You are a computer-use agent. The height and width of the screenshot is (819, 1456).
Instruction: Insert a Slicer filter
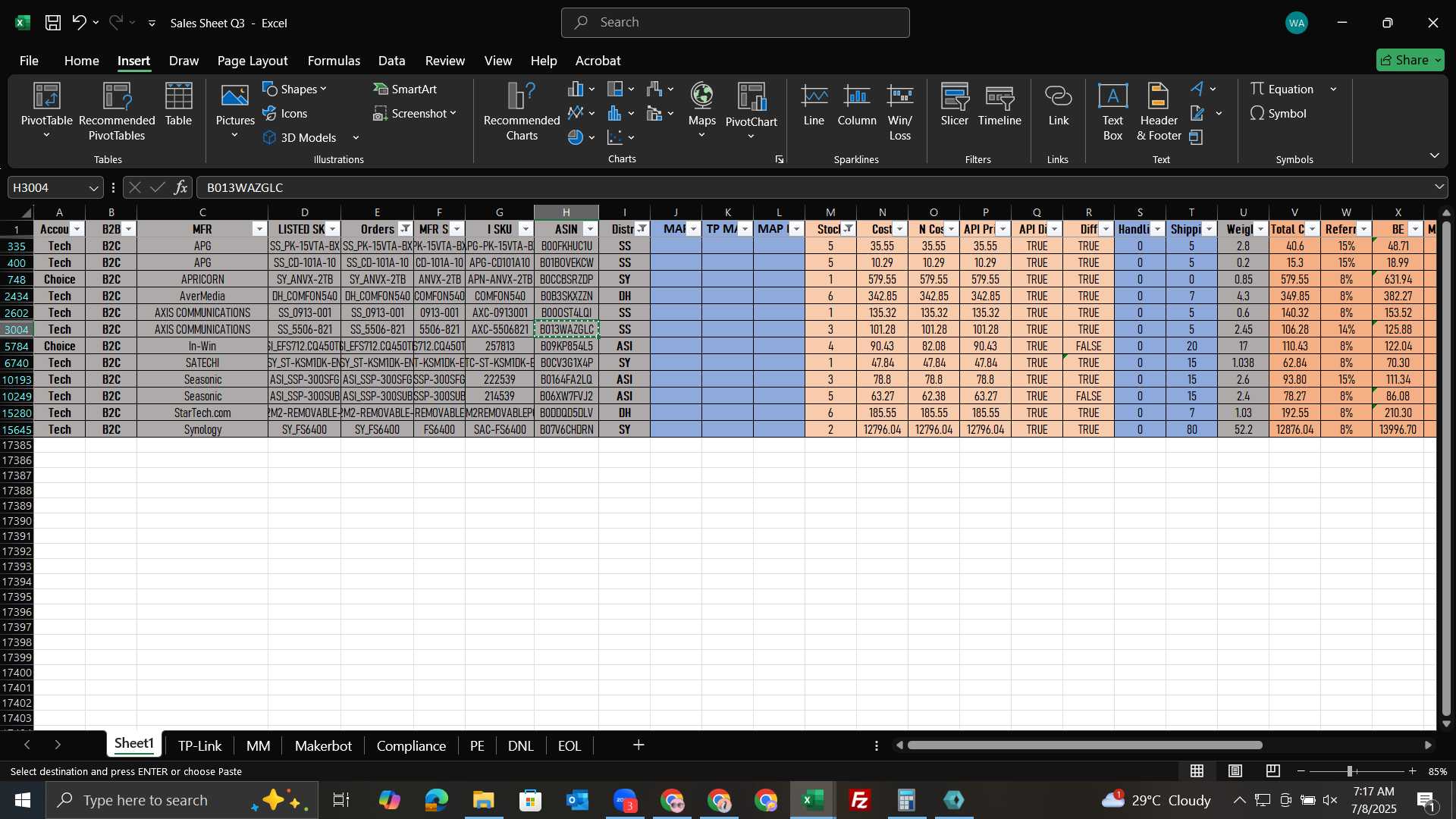(955, 105)
